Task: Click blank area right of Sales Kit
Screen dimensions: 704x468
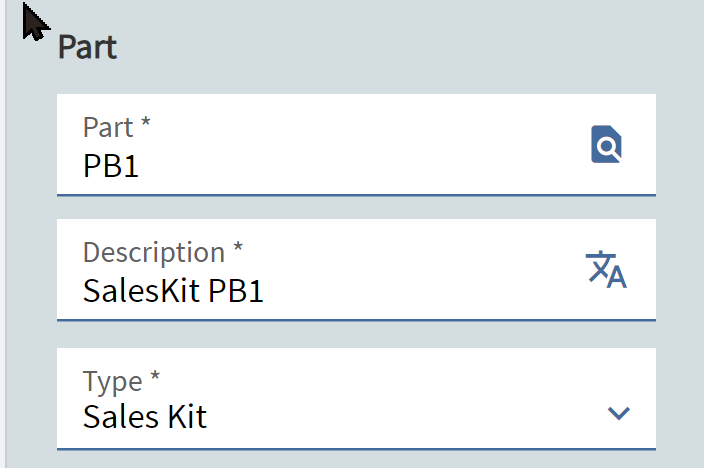Action: (404, 417)
